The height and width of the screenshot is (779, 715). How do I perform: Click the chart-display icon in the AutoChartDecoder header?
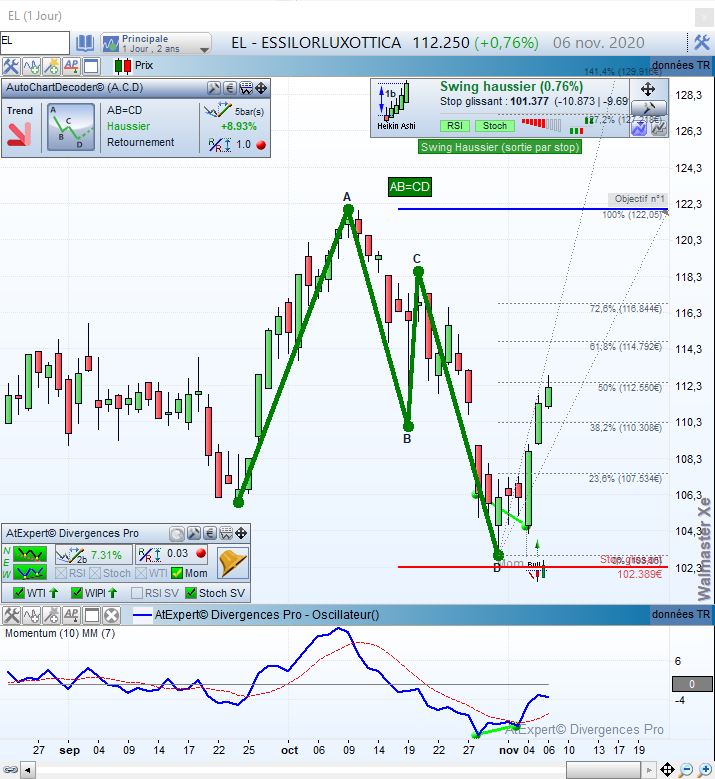click(245, 88)
